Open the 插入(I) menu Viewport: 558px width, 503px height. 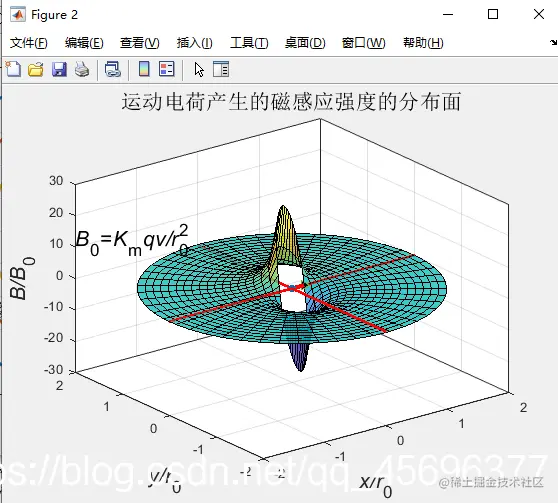[x=195, y=43]
